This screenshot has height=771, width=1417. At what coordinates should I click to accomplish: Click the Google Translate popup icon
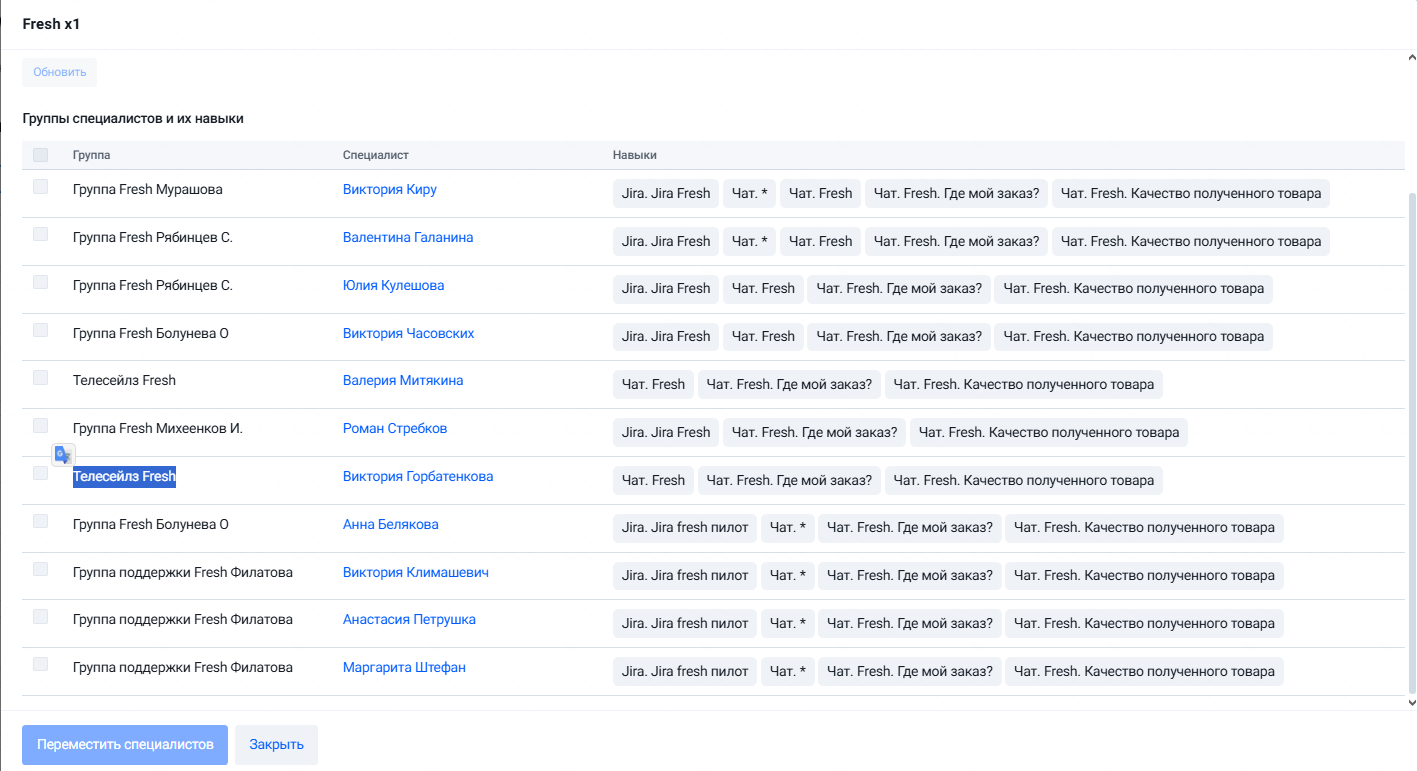[x=64, y=454]
